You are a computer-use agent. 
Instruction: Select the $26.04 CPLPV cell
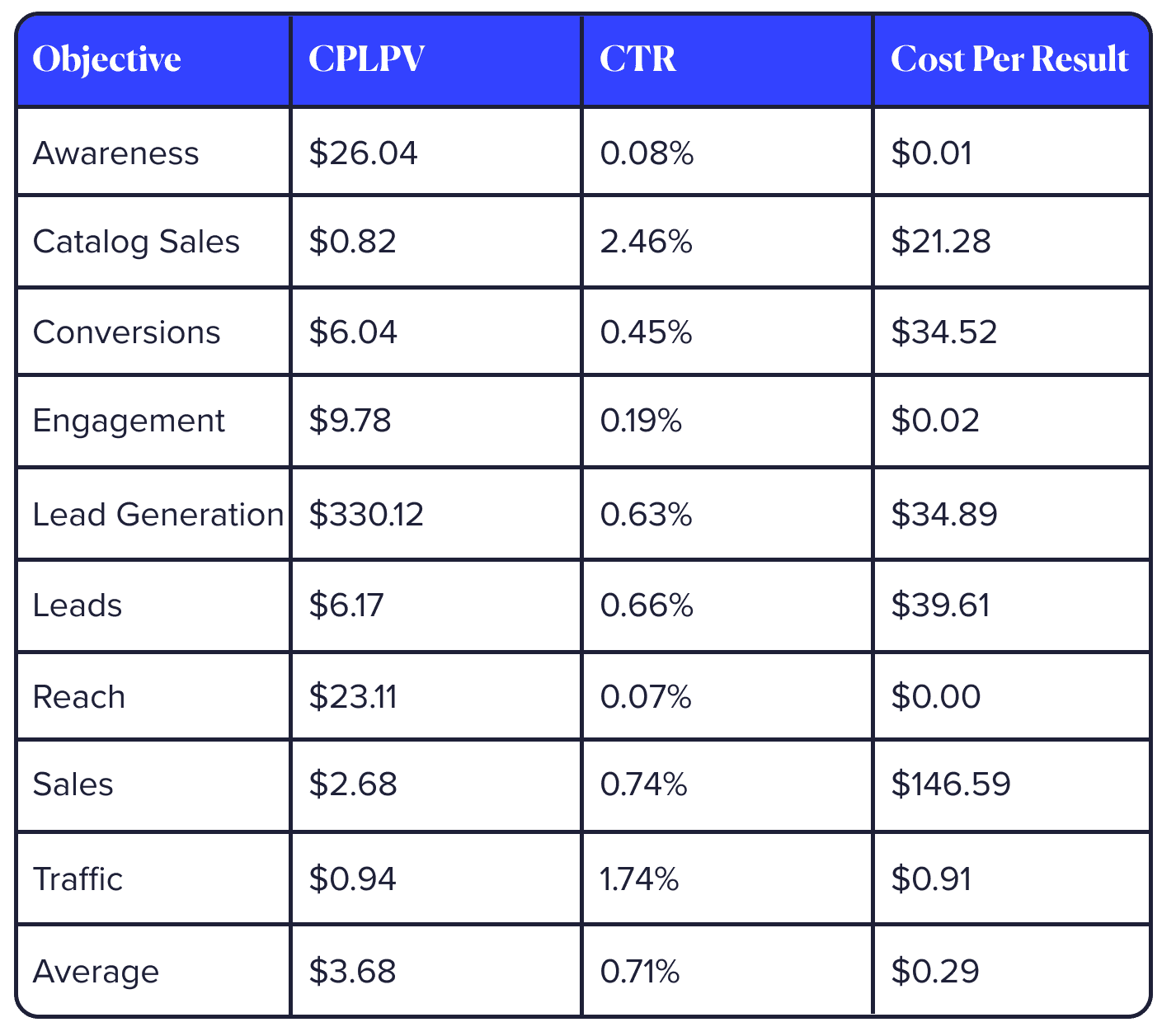pyautogui.click(x=364, y=153)
